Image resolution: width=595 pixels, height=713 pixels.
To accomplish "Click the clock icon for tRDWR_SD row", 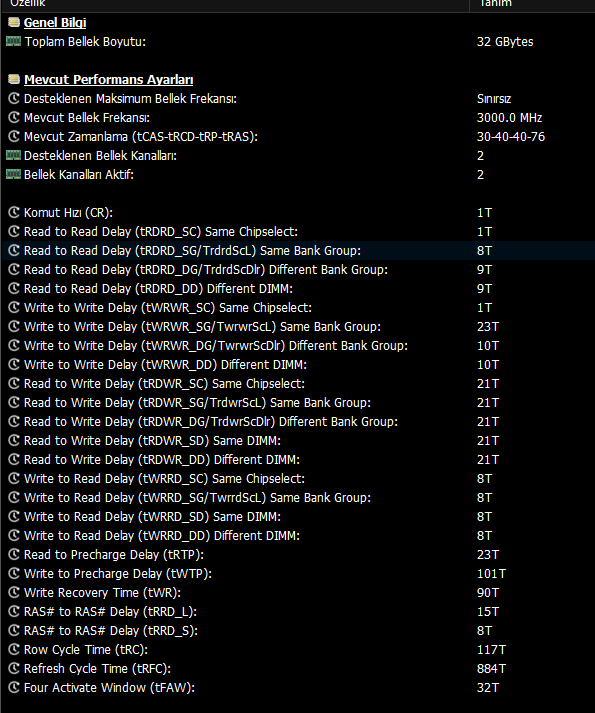I will click(14, 441).
